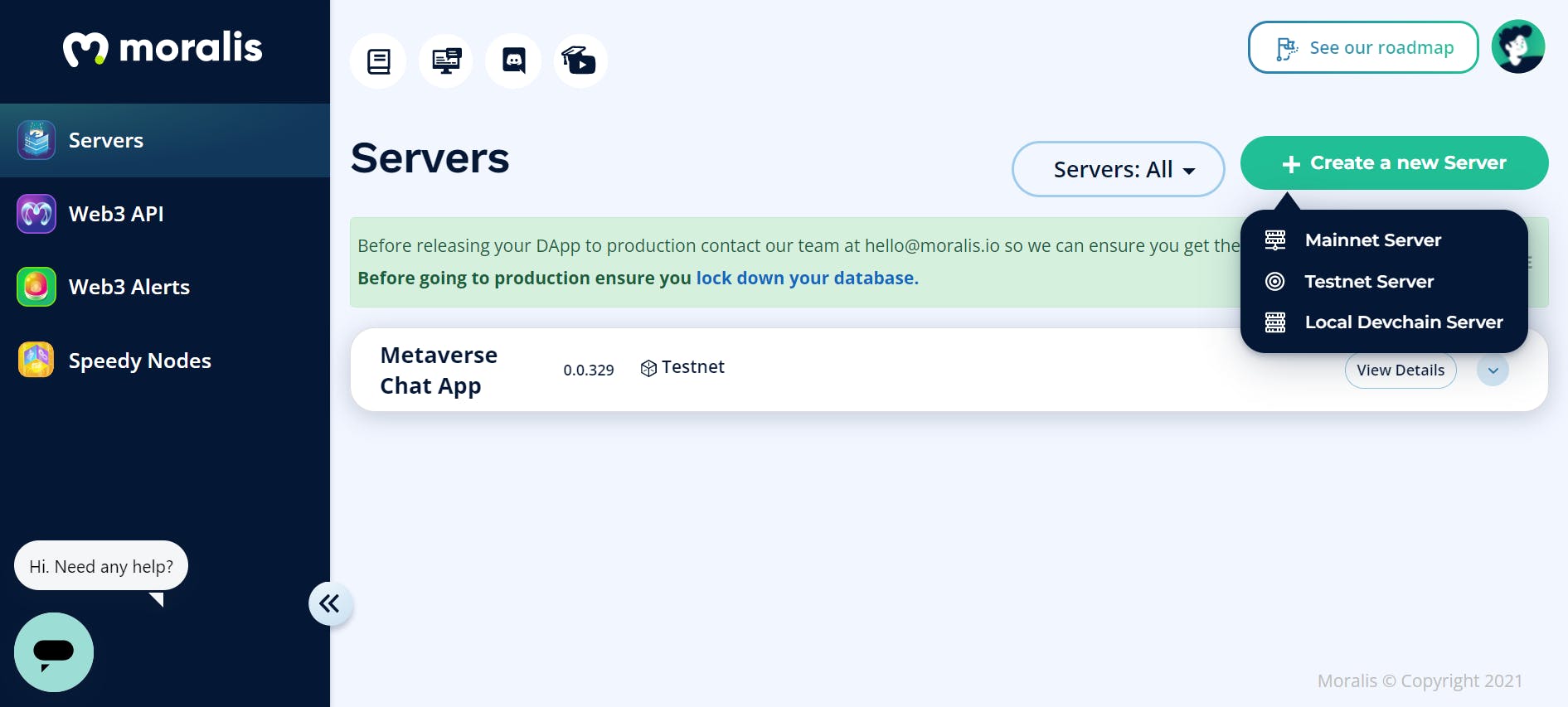Click Create a new Server button
The height and width of the screenshot is (707, 1568).
(1394, 162)
